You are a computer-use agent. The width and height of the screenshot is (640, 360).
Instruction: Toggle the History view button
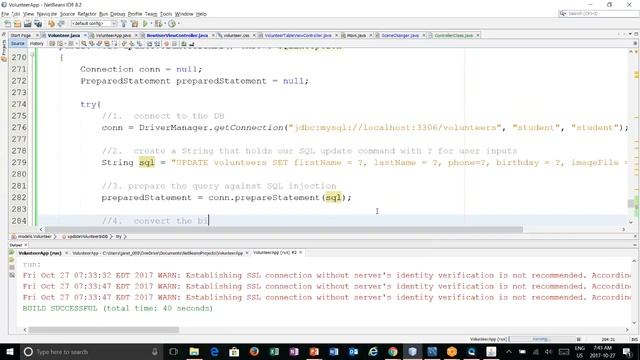point(36,44)
